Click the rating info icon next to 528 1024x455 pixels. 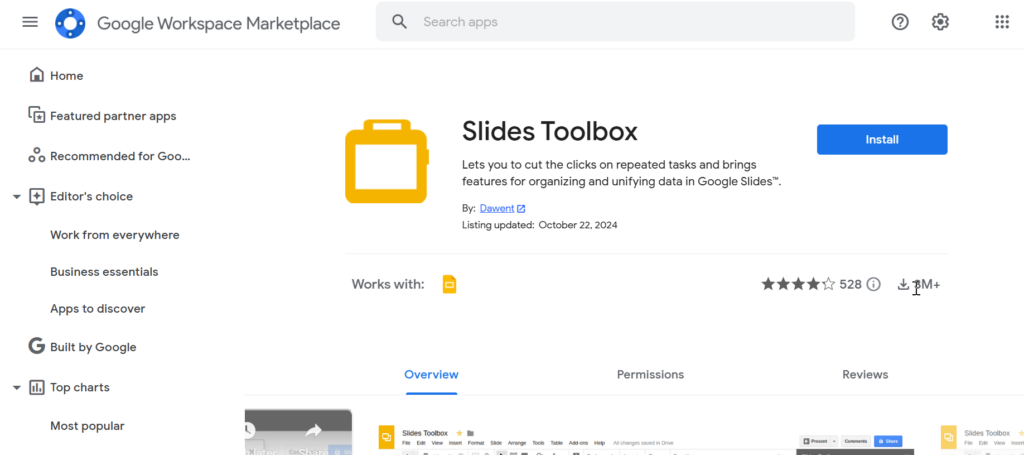point(874,285)
